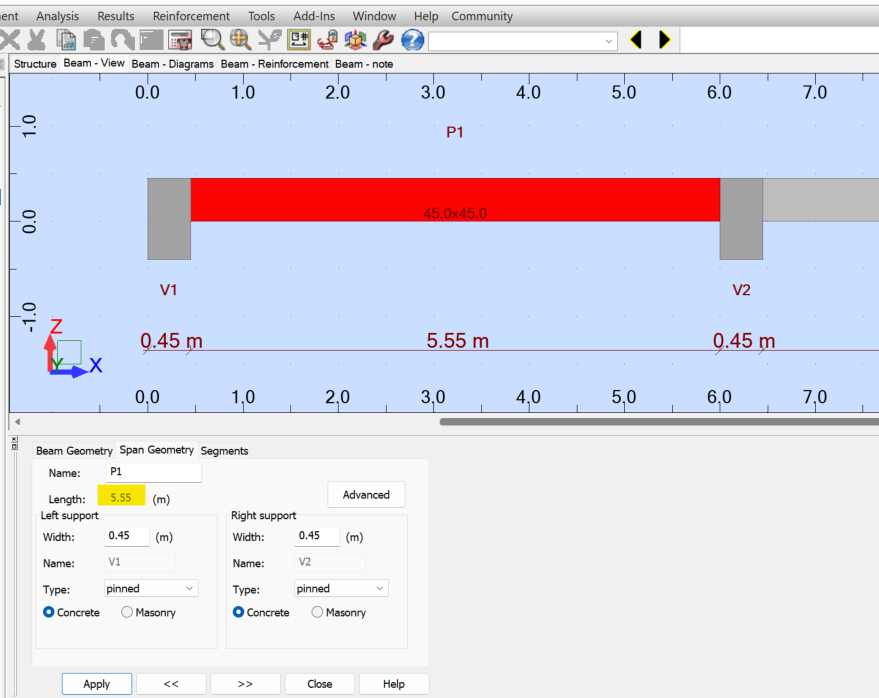879x698 pixels.
Task: Click the delete (X) toolbar icon
Action: [x=10, y=40]
